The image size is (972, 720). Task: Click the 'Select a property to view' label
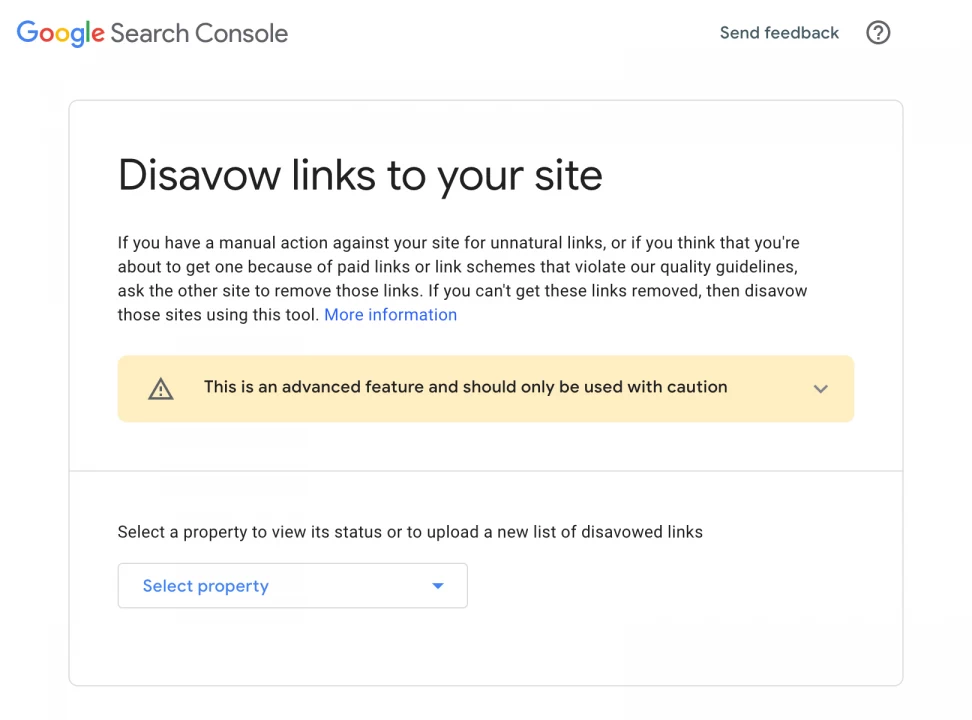tap(410, 532)
